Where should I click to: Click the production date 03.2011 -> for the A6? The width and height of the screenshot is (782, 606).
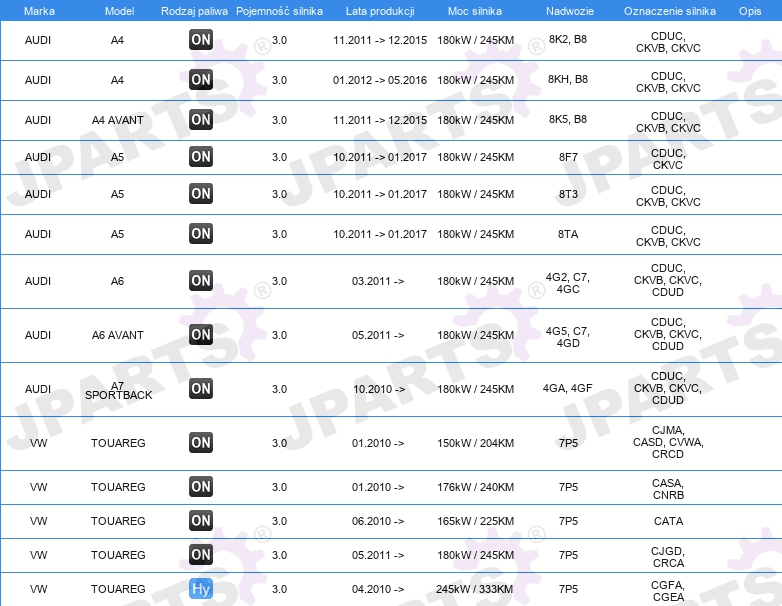tap(378, 281)
